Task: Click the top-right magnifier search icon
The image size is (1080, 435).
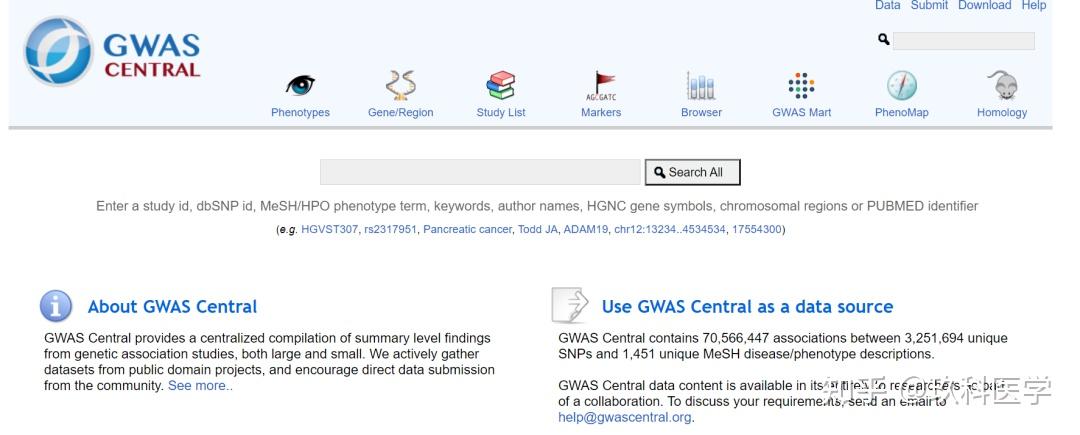Action: coord(883,40)
